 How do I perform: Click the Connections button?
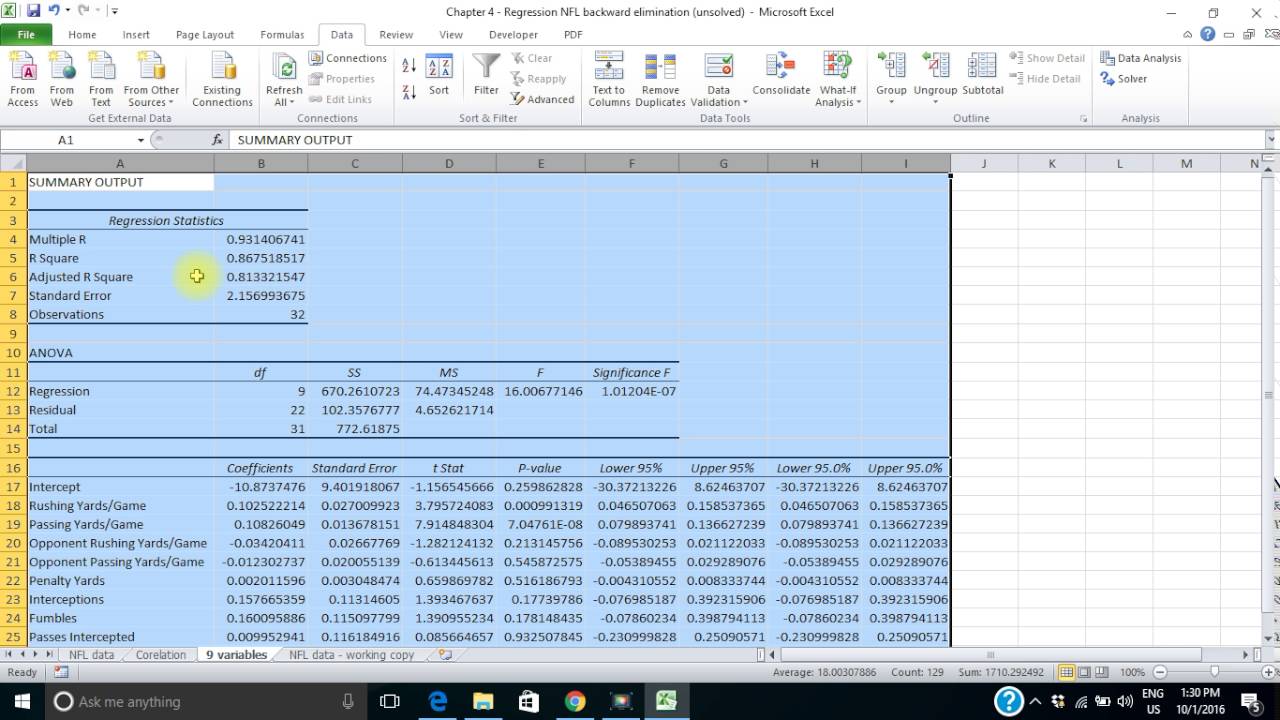point(348,58)
